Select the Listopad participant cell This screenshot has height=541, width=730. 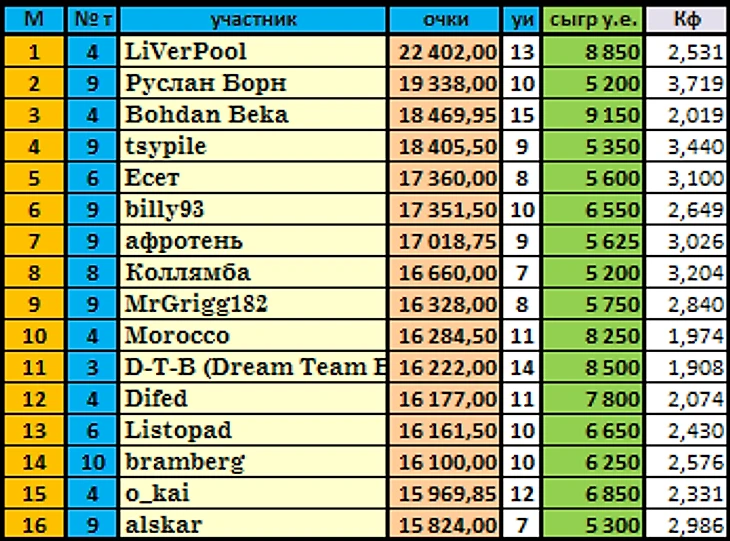pos(253,430)
